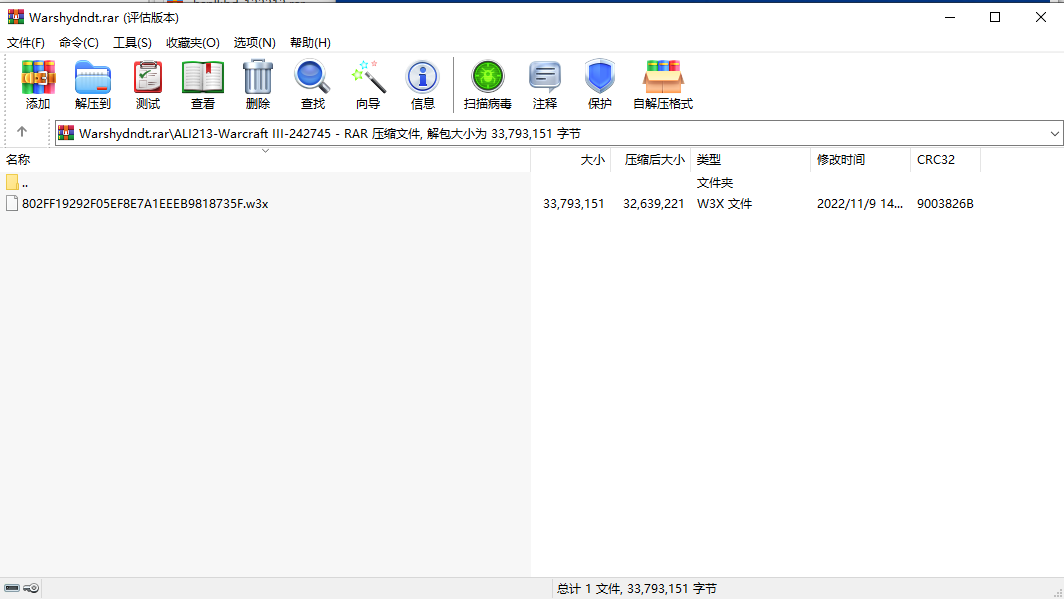Click the Extract To (解压到) icon

[x=93, y=84]
